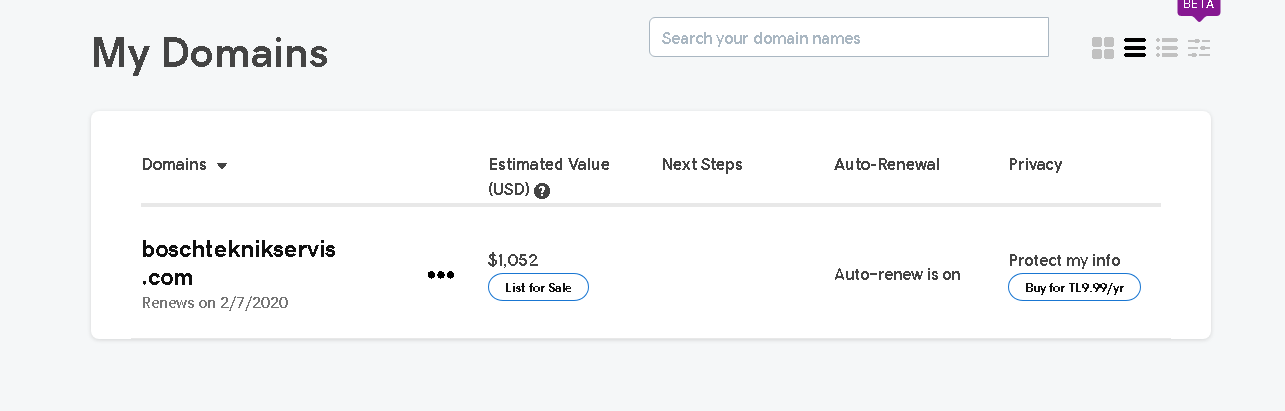1285x411 pixels.
Task: Click the purple BETA badge
Action: click(1198, 6)
